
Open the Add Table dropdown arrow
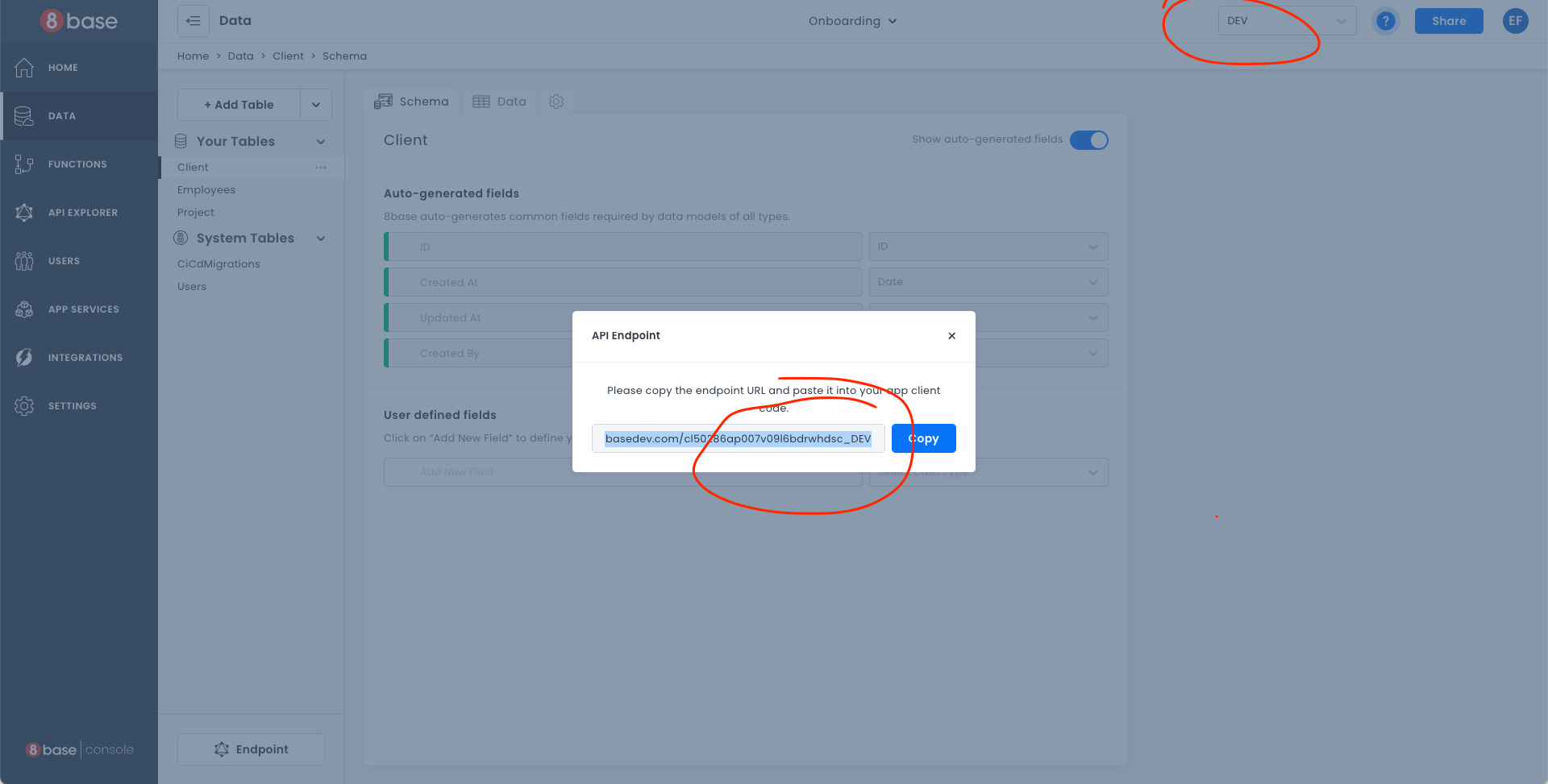pos(316,105)
